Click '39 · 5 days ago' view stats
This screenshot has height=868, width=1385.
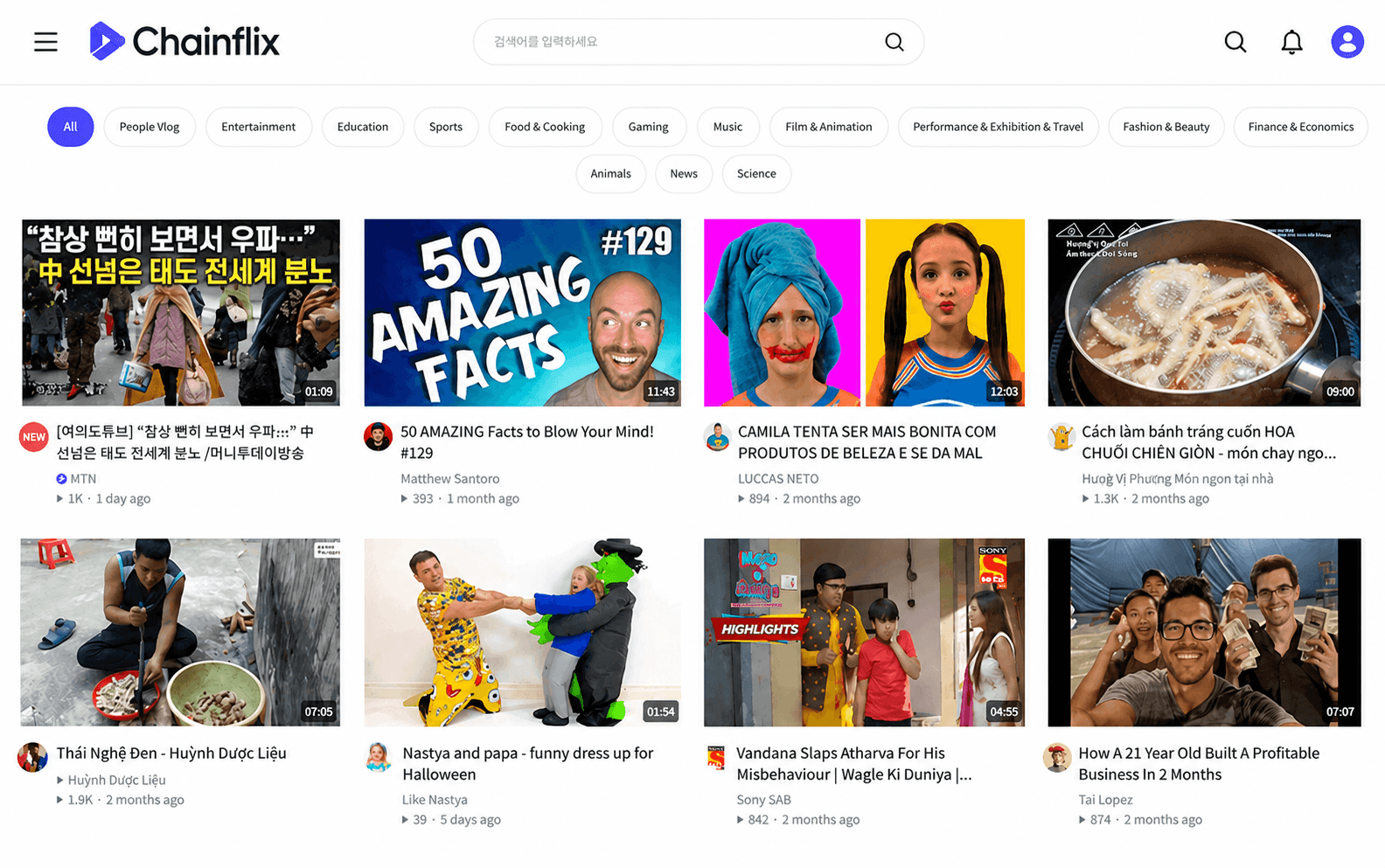click(x=451, y=820)
